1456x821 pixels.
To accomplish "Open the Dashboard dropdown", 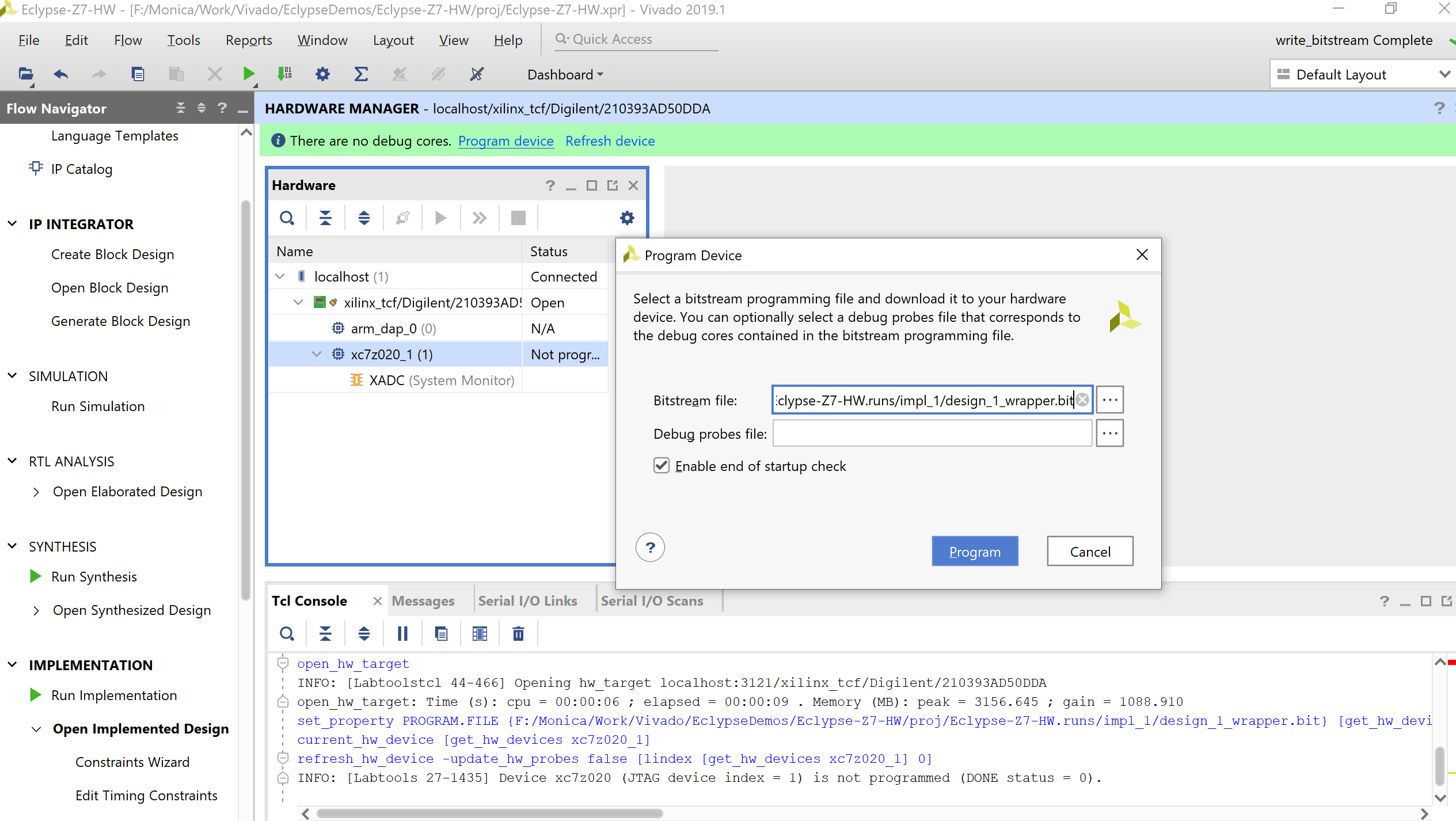I will coord(565,74).
